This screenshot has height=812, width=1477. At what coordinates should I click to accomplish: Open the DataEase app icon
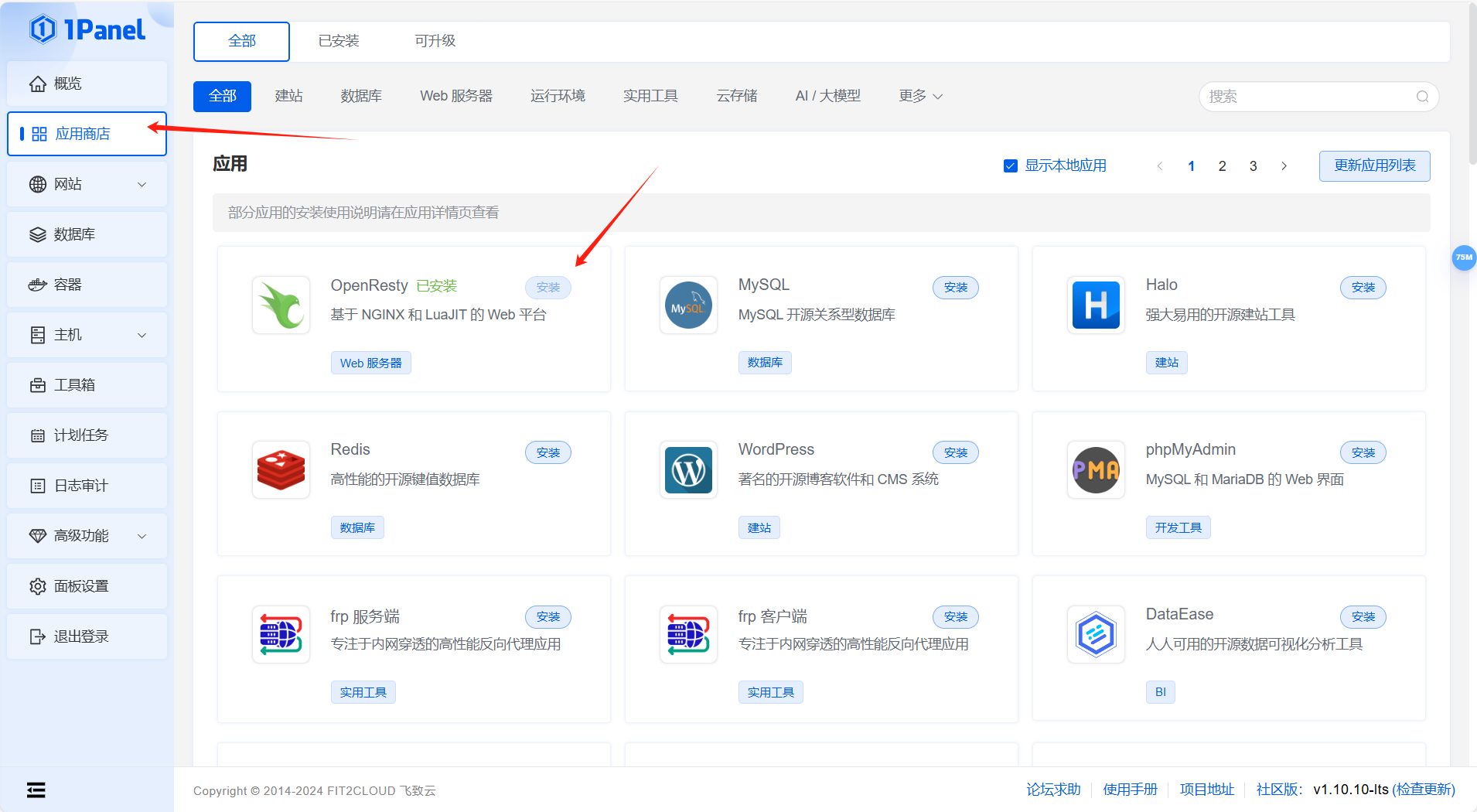[1096, 634]
